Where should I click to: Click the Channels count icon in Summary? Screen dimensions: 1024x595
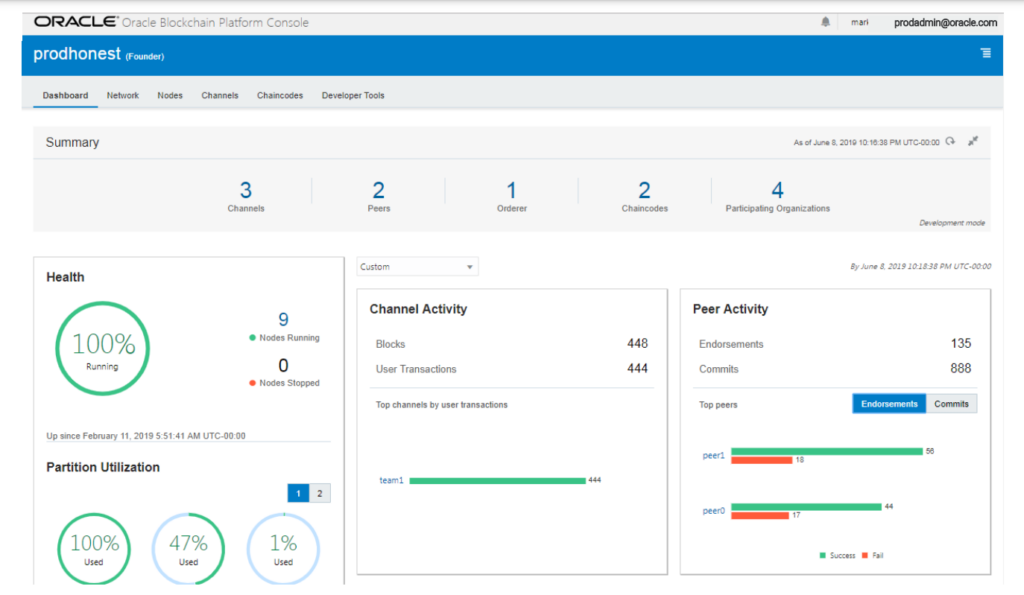click(245, 190)
